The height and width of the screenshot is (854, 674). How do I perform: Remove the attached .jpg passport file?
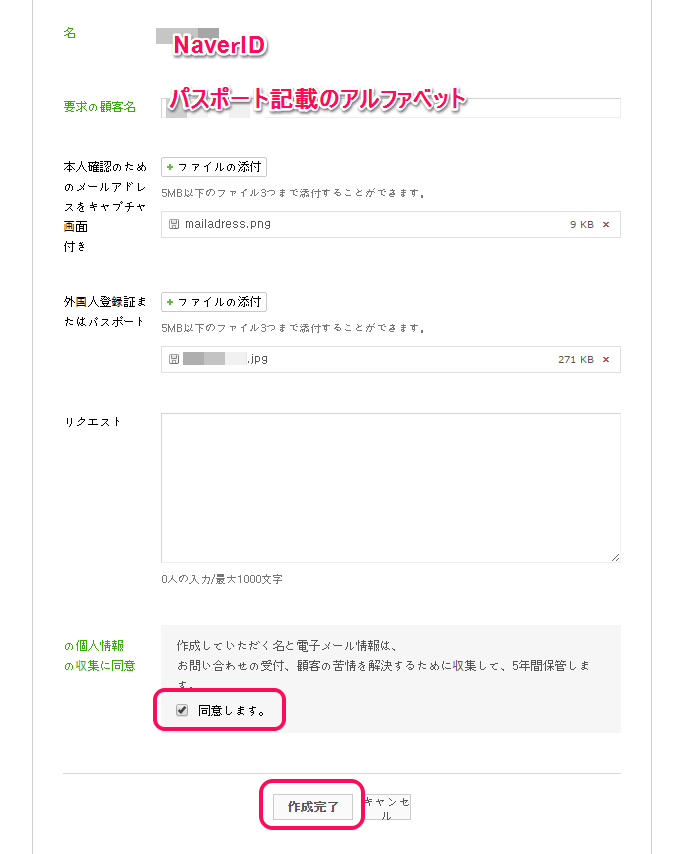pyautogui.click(x=606, y=359)
